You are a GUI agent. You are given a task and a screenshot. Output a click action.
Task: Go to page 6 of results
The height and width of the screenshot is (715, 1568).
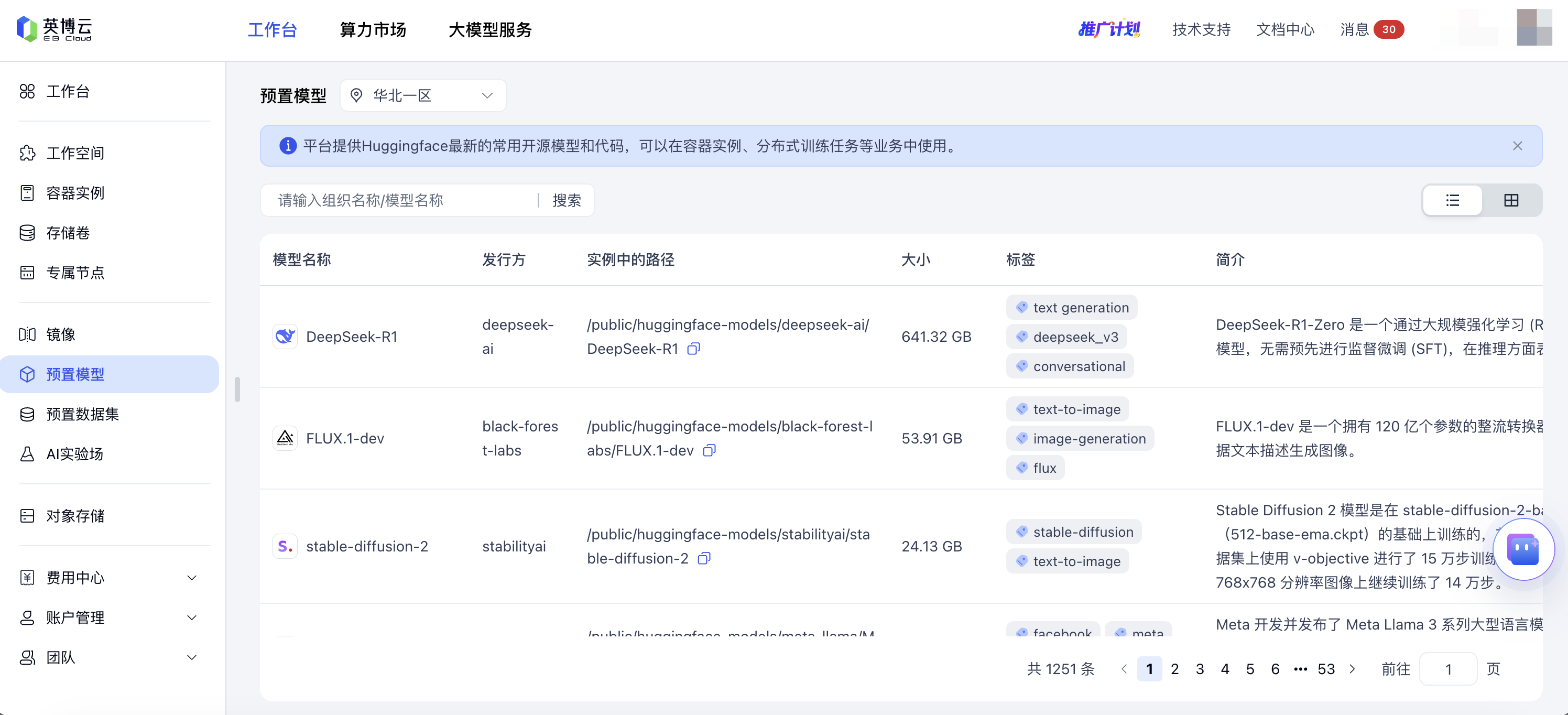tap(1275, 669)
